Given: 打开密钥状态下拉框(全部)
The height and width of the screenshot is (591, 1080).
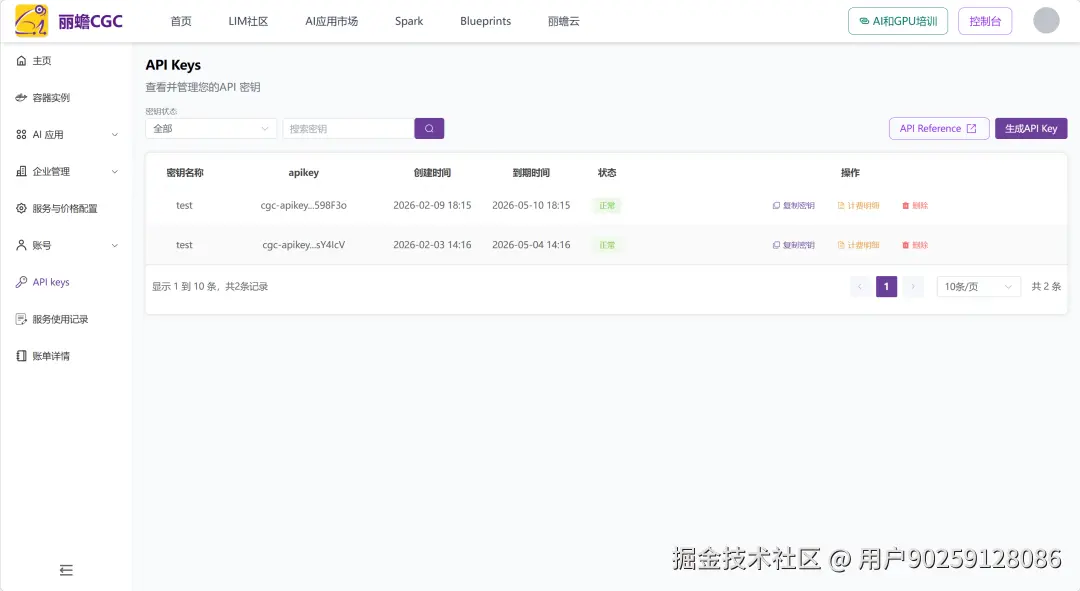Looking at the screenshot, I should 210,128.
